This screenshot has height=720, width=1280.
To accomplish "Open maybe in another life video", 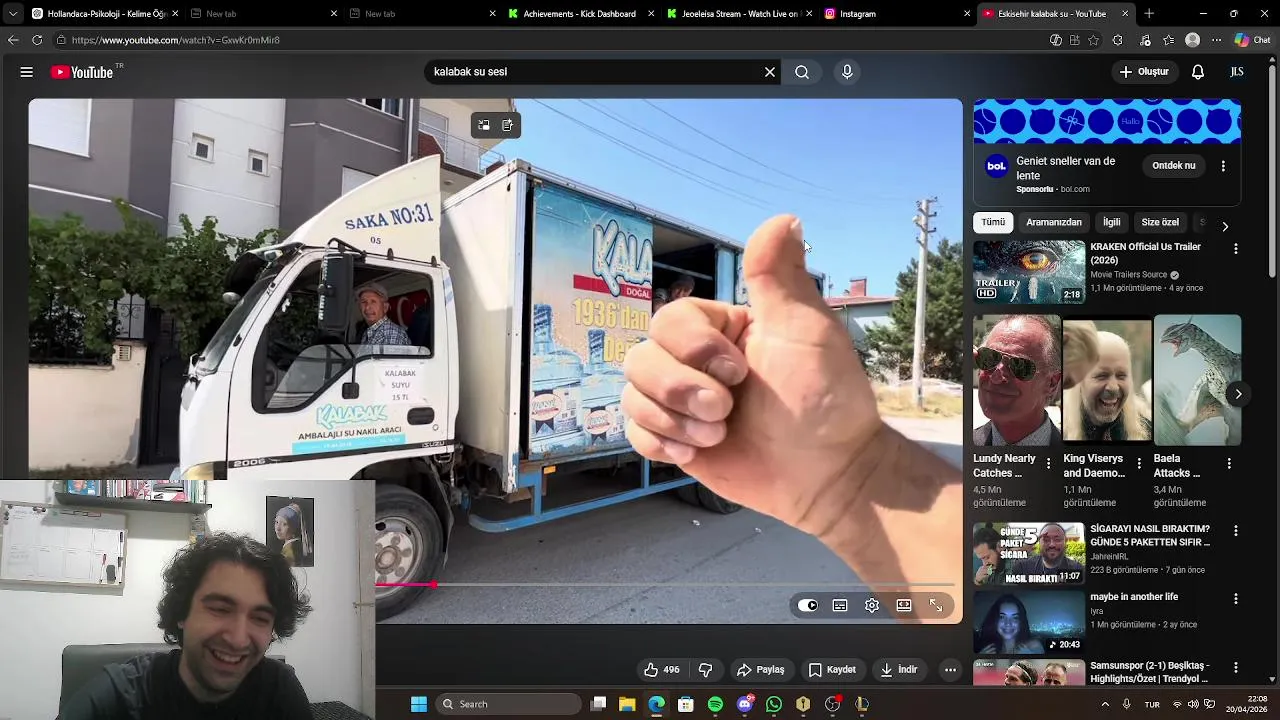I will point(1029,622).
